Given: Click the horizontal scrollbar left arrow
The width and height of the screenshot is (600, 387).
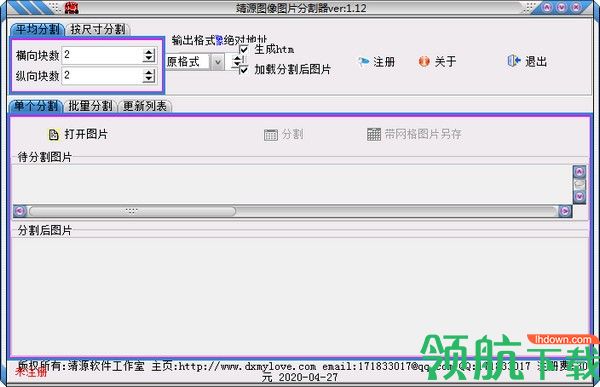Looking at the screenshot, I should (x=20, y=211).
